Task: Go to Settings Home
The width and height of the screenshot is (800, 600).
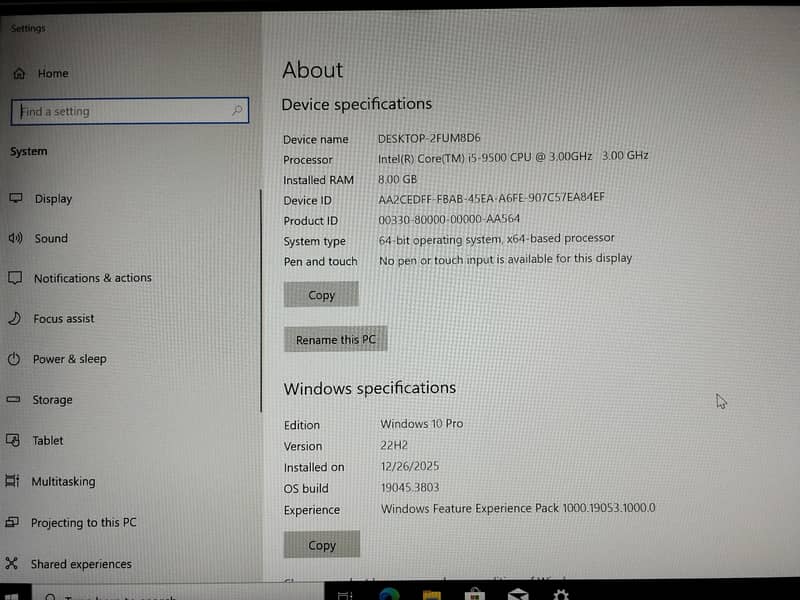Action: coord(41,73)
